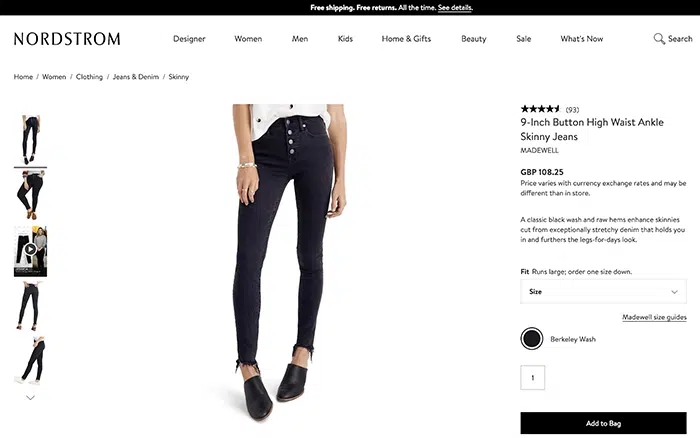Screen dimensions: 700x438
Task: Open the Women menu
Action: (248, 39)
